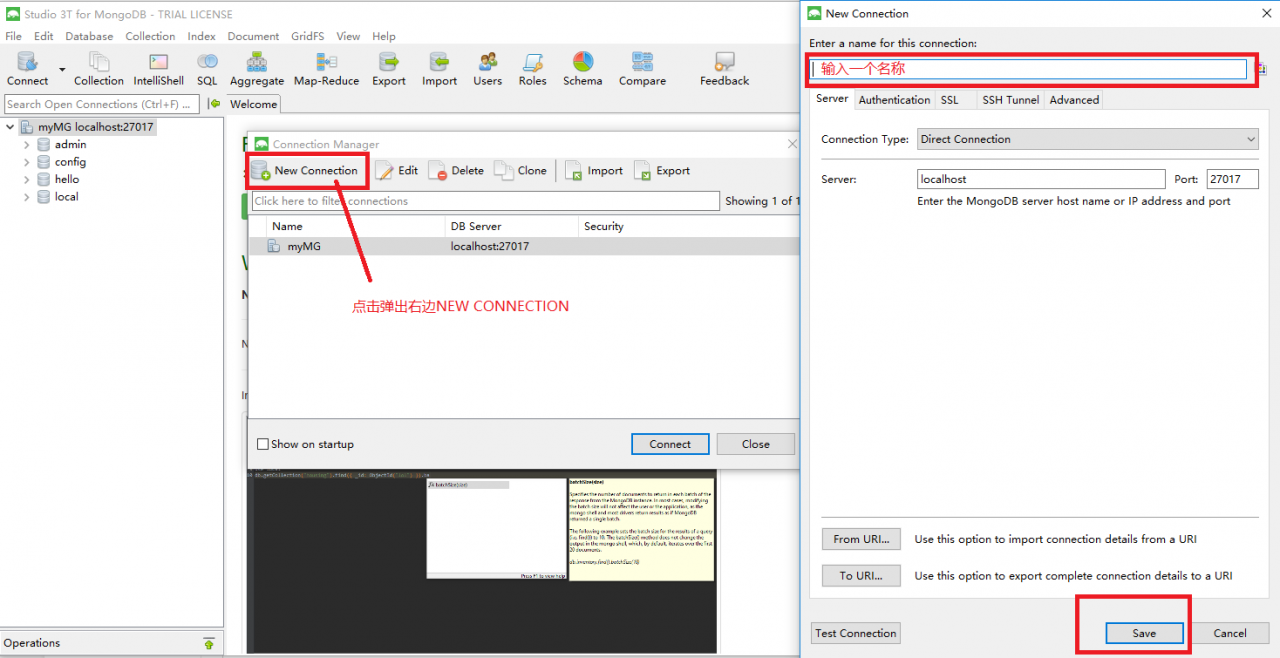Switch to the Authentication tab
Screen dimensions: 1280x658
pyautogui.click(x=894, y=99)
